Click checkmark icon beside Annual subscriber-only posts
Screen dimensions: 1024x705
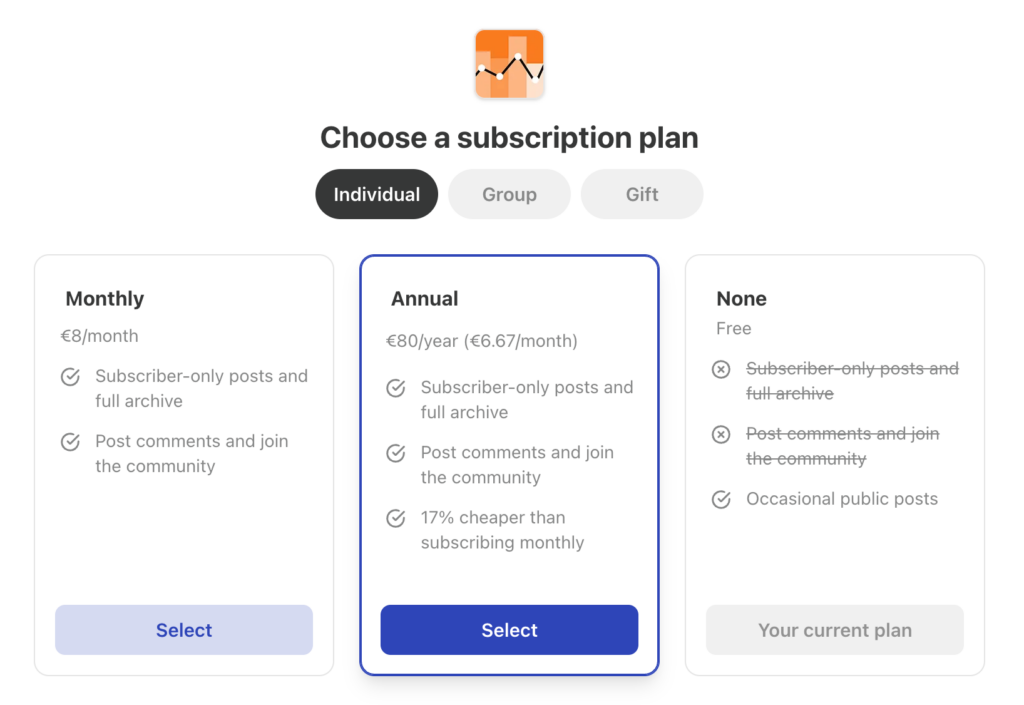396,388
